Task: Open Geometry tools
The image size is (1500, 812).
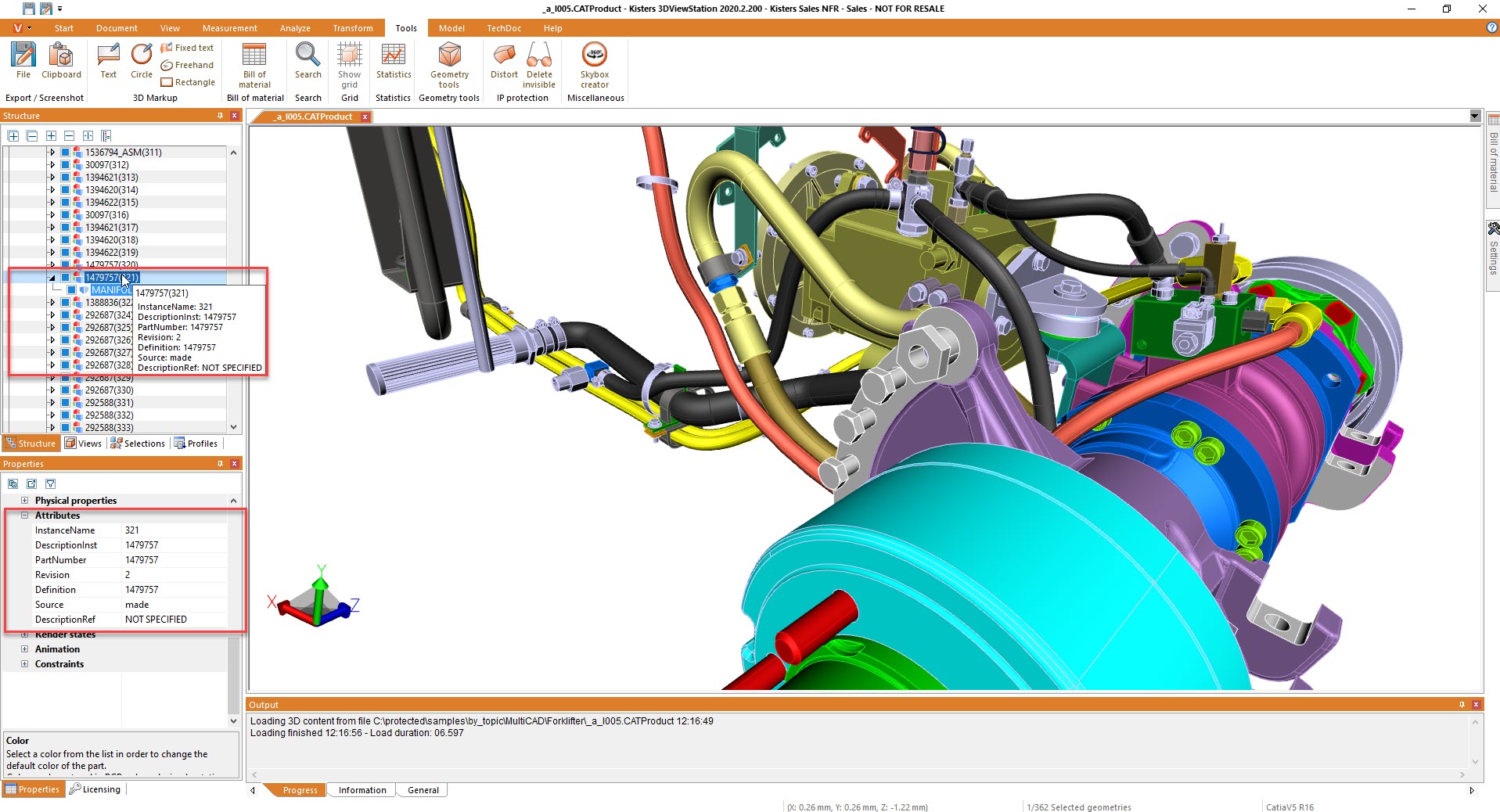Action: tap(449, 64)
